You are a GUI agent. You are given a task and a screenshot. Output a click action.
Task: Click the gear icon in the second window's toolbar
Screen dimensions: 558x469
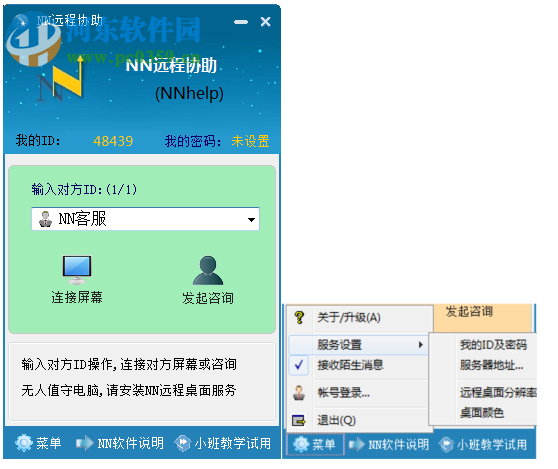coord(301,444)
